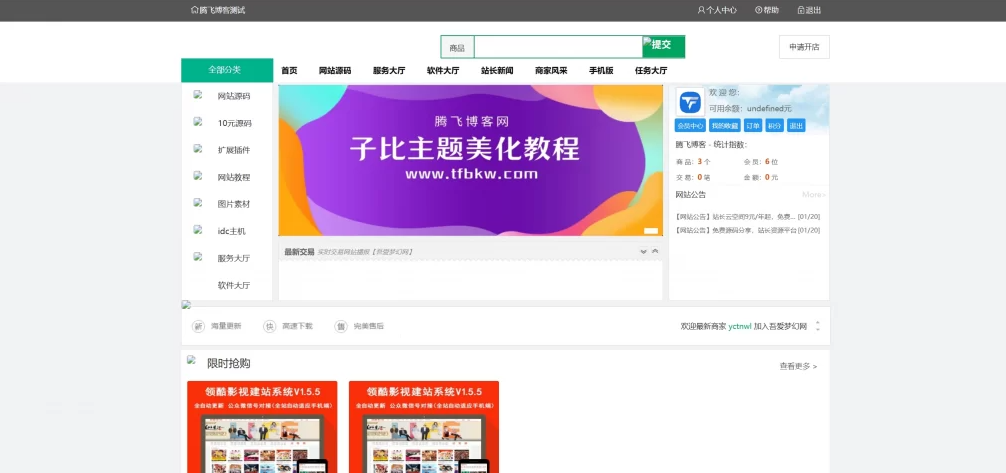Click the blue 腾飞博客 avatar logo
The height and width of the screenshot is (473, 1006).
690,102
